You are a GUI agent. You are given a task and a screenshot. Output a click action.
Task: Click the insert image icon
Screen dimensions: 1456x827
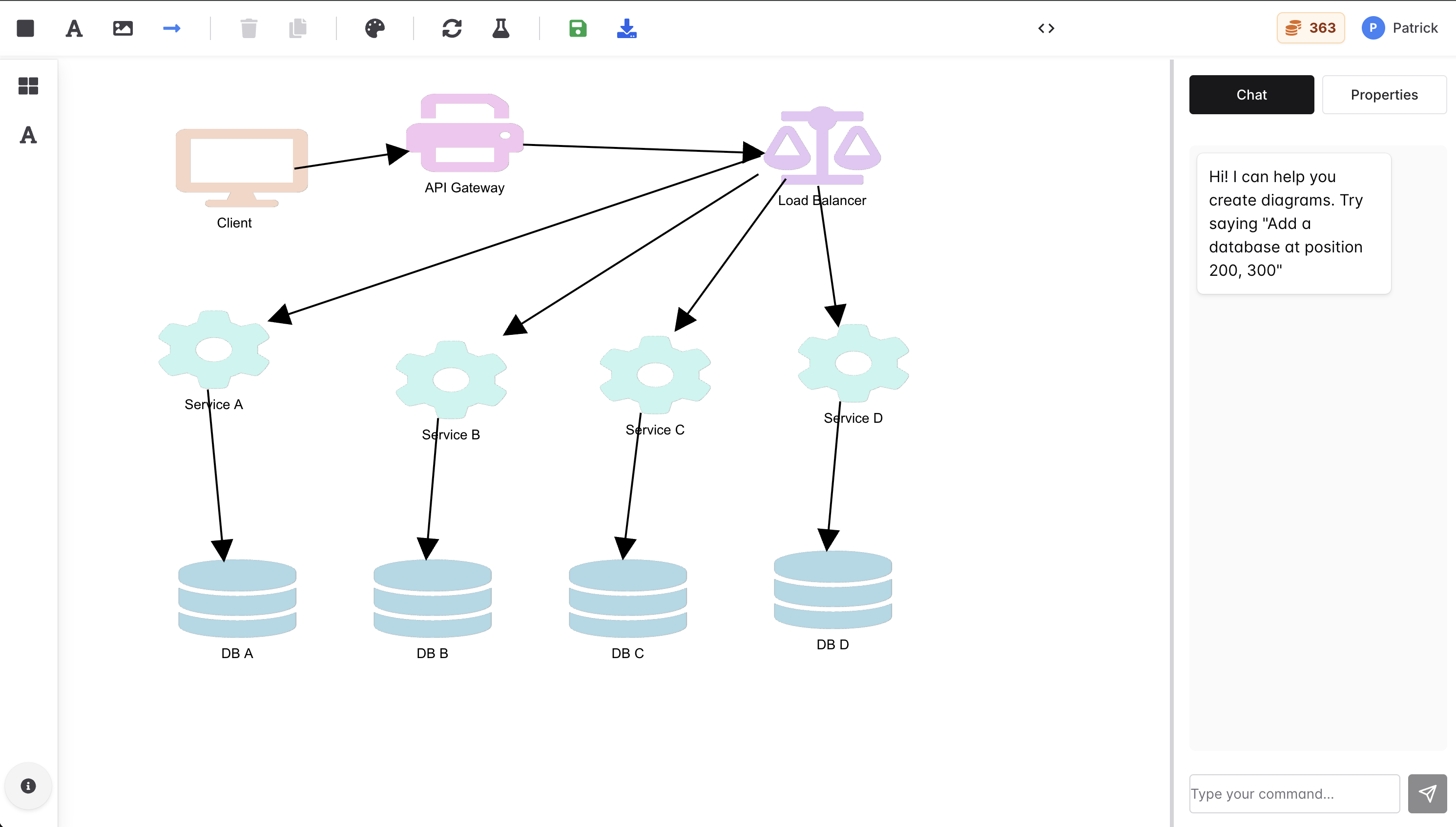click(x=123, y=28)
